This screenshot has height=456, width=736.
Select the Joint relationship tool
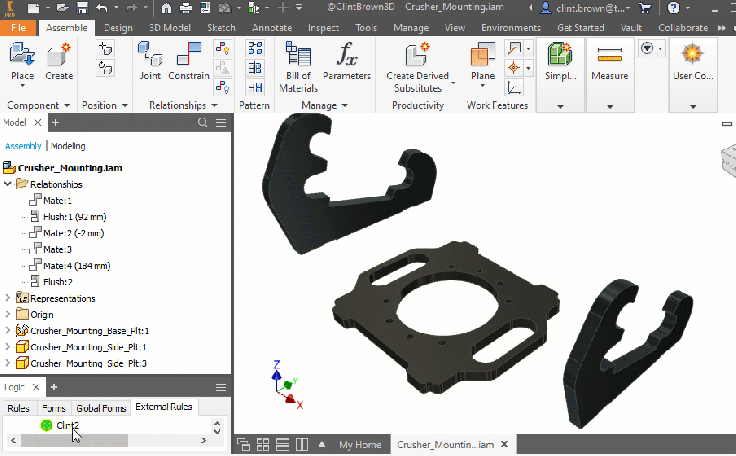(150, 62)
